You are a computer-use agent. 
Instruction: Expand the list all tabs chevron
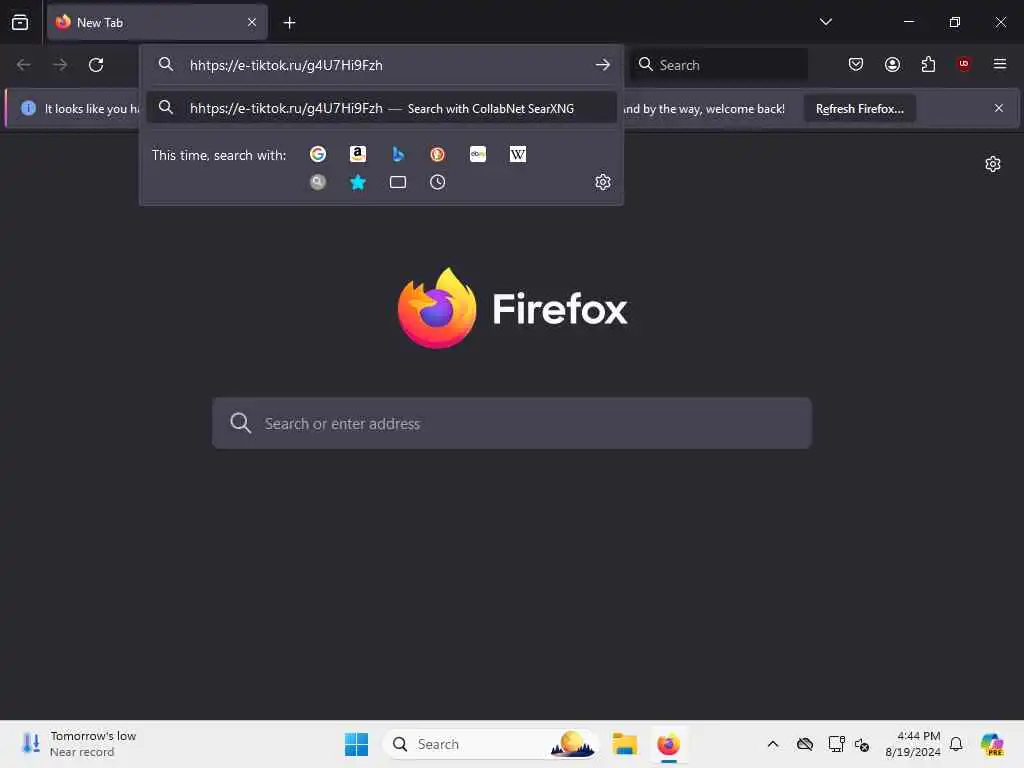coord(825,22)
